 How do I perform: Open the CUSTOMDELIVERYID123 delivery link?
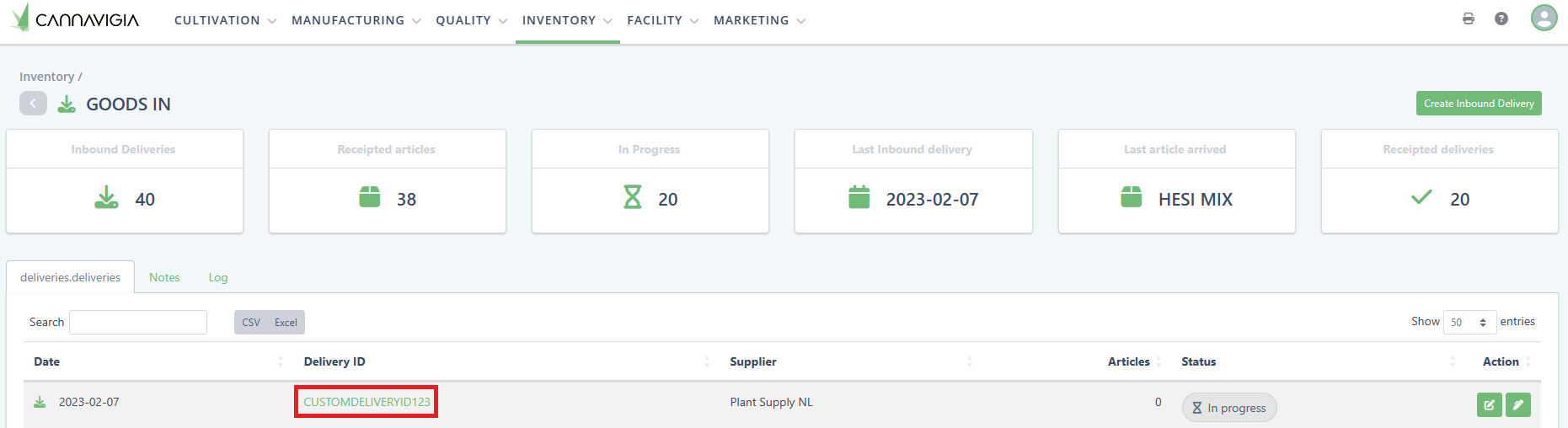pos(367,402)
